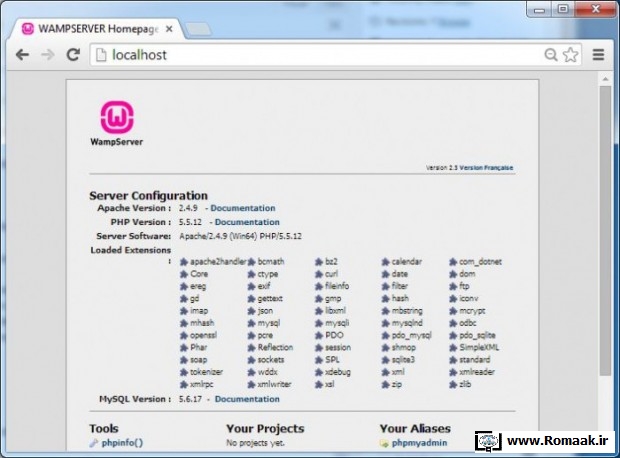Click the puzzle icon beside zlib
This screenshot has height=458, width=620.
(453, 384)
